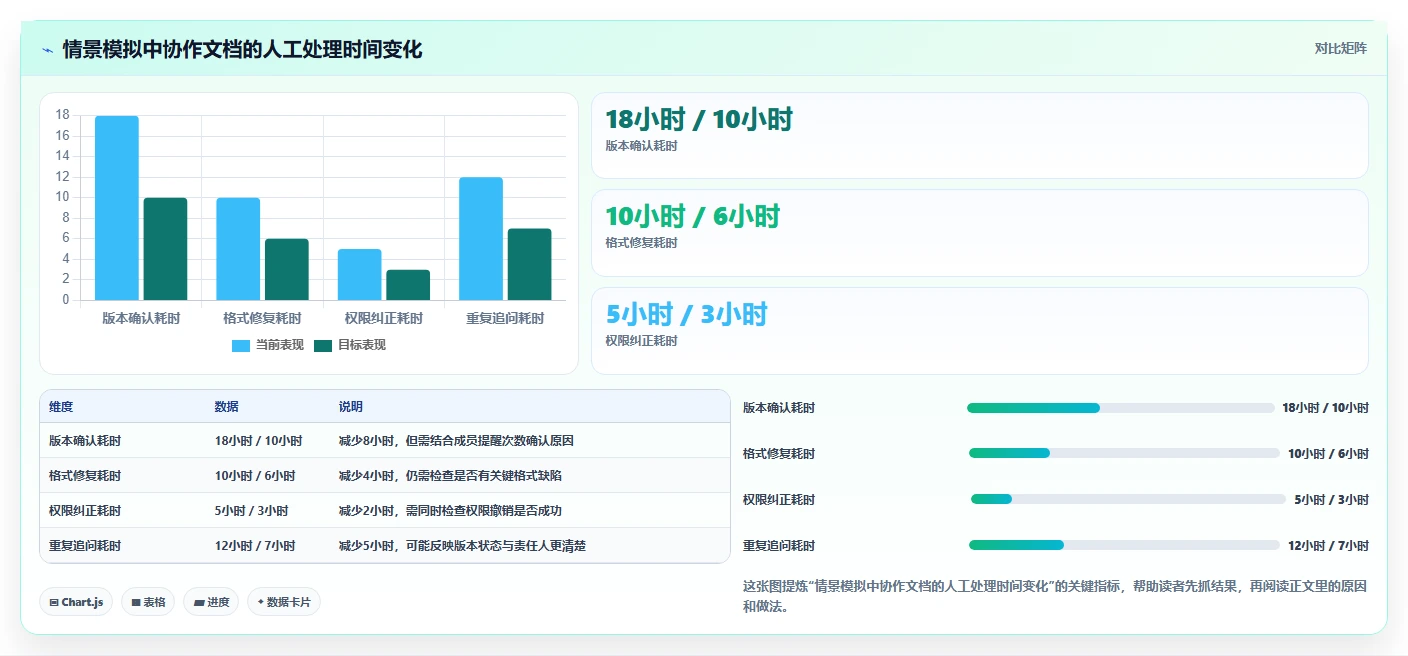Screen dimensions: 1408x656
Task: Click the summary paragraph below progress bars
Action: tap(1055, 596)
